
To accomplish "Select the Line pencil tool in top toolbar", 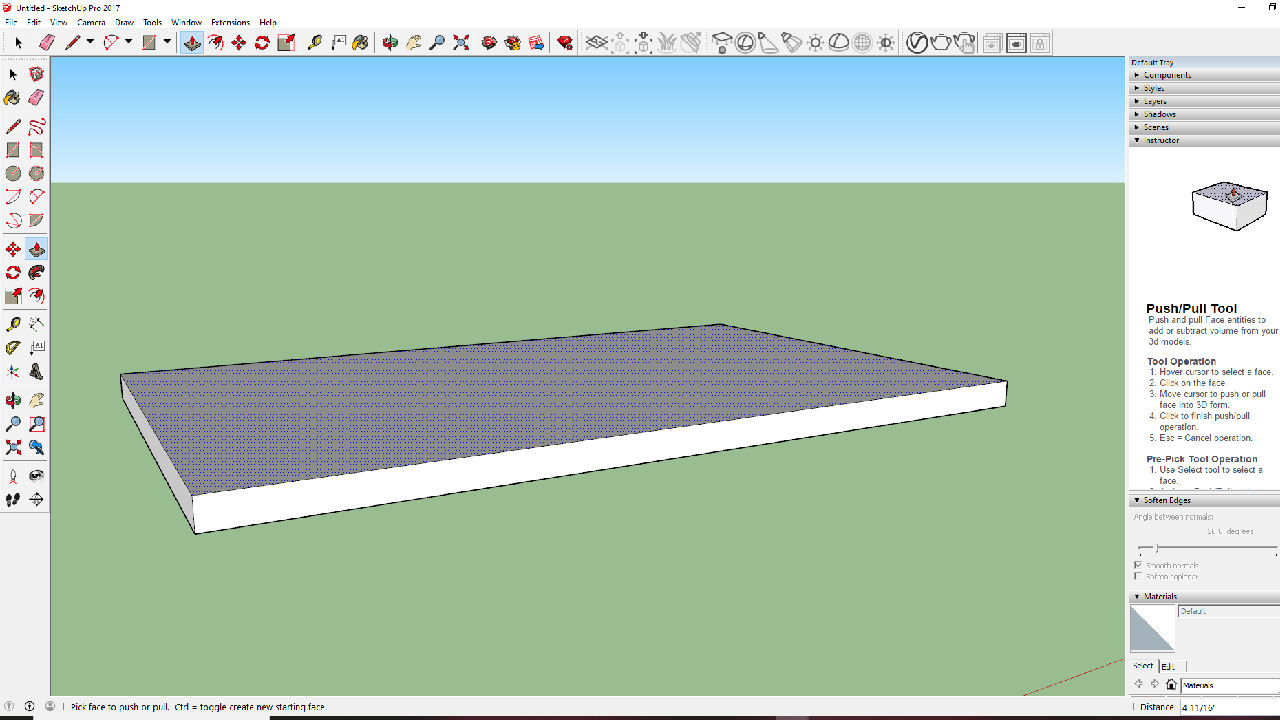I will [72, 43].
